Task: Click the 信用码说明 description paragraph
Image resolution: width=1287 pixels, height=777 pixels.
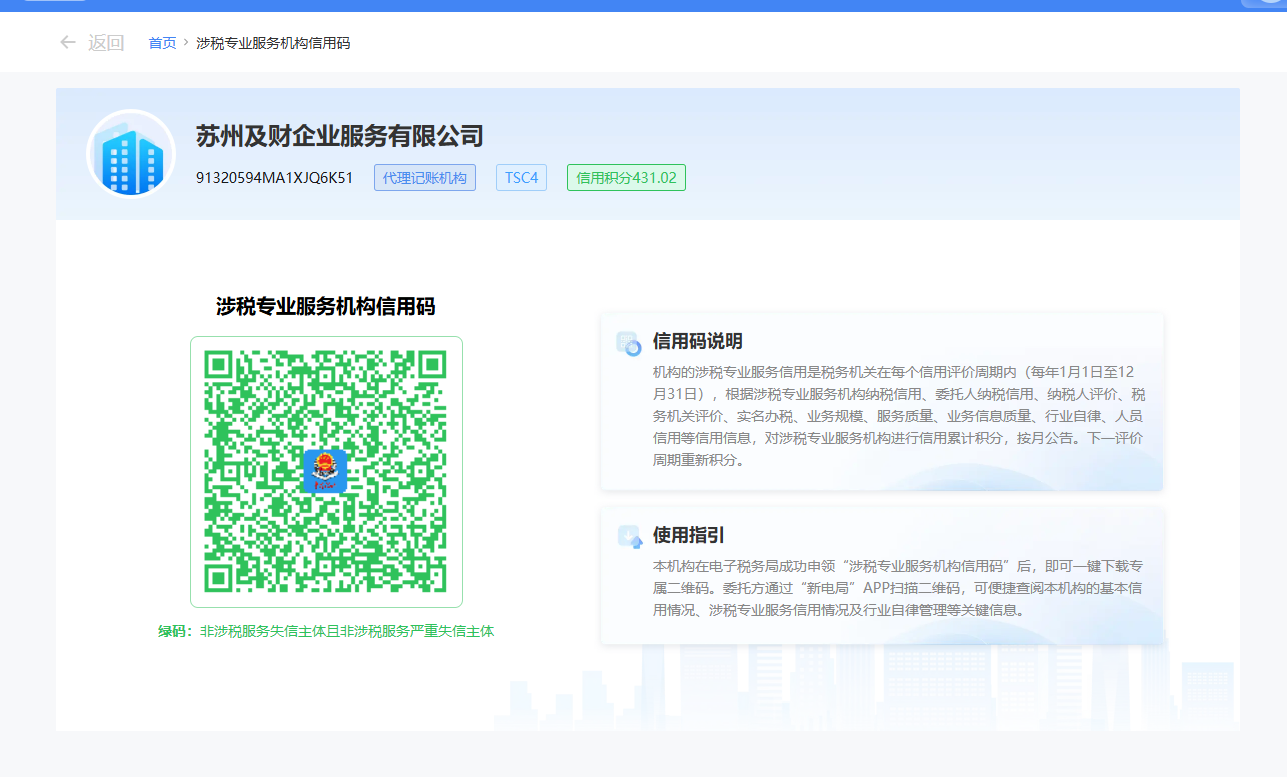Action: (x=899, y=416)
